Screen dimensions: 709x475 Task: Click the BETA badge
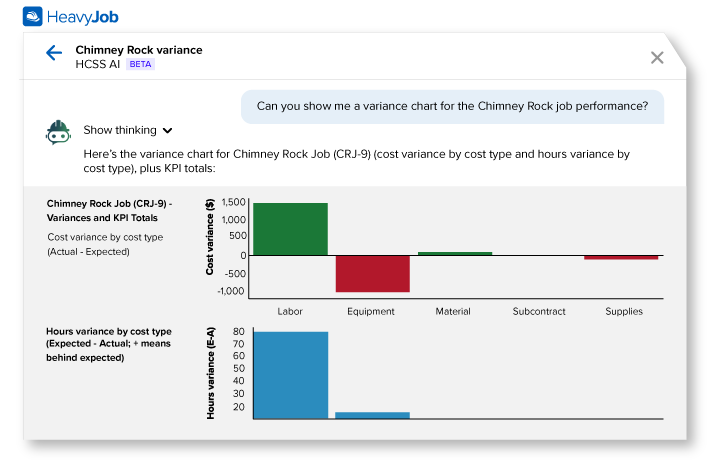point(140,64)
